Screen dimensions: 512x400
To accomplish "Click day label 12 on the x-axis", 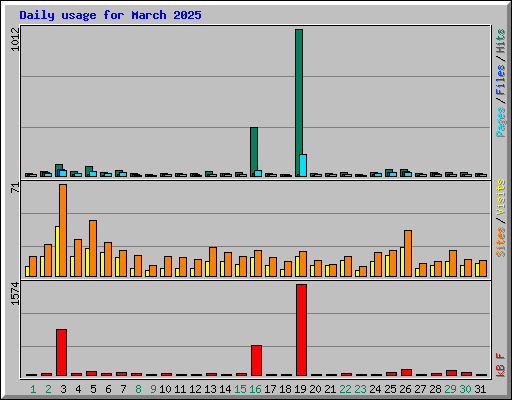I will [195, 389].
